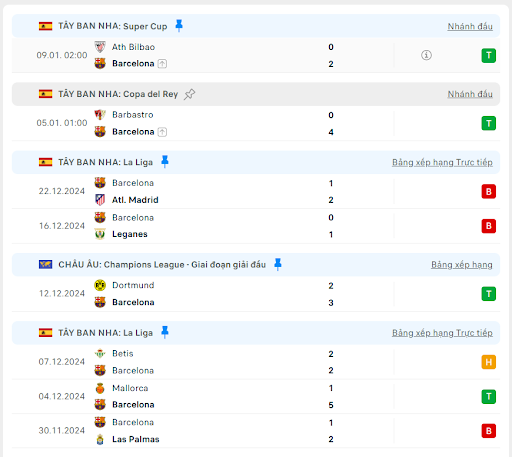Click the green T badge for Ath Bilbao match
The width and height of the screenshot is (512, 457).
(x=488, y=55)
